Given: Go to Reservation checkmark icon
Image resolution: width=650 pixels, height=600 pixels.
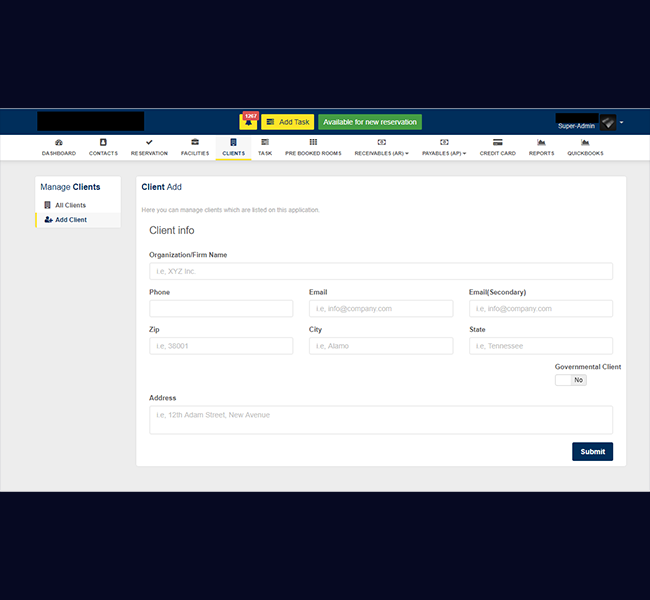Looking at the screenshot, I should coord(149,143).
